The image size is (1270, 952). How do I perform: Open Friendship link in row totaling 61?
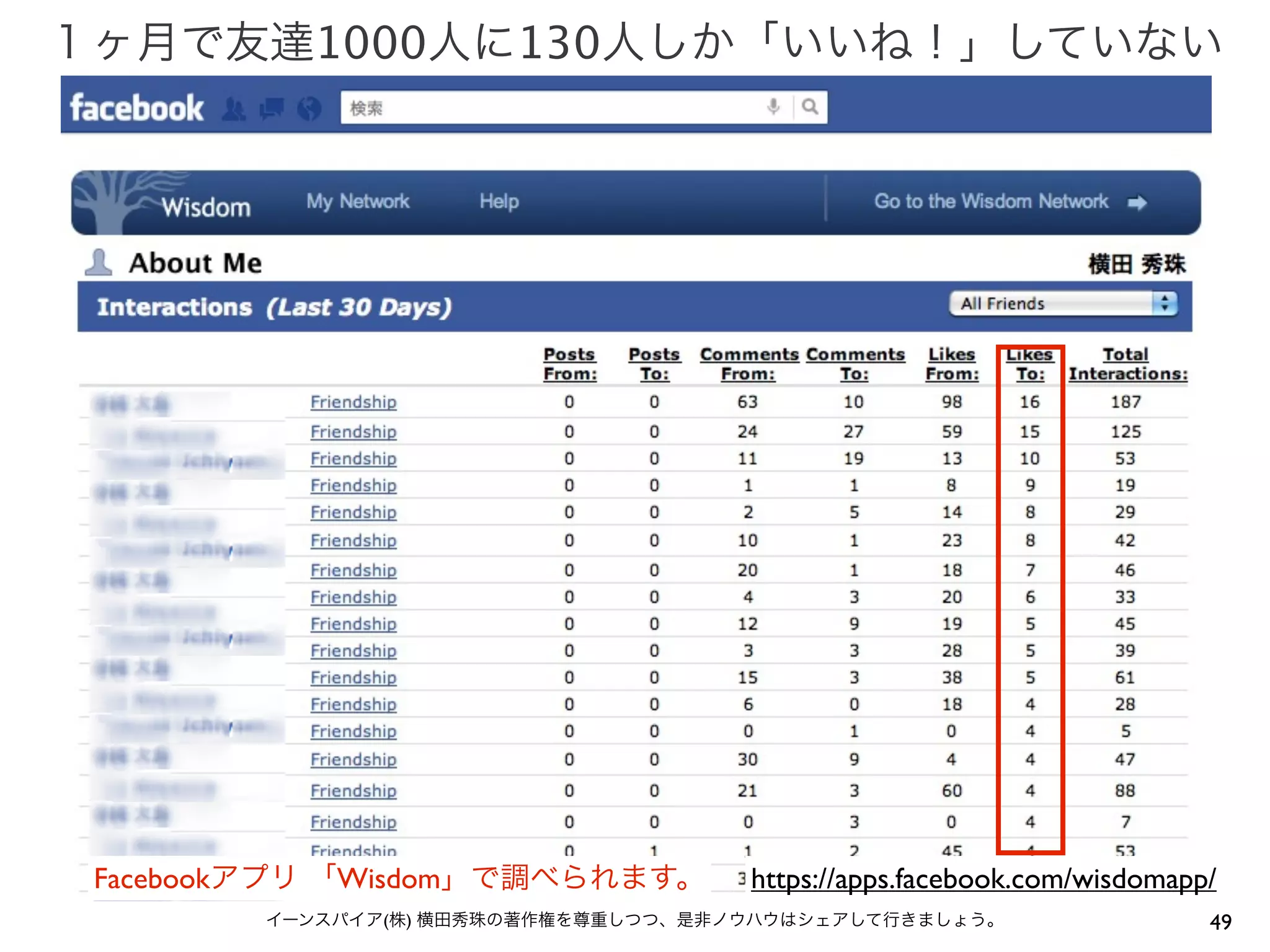pyautogui.click(x=353, y=678)
